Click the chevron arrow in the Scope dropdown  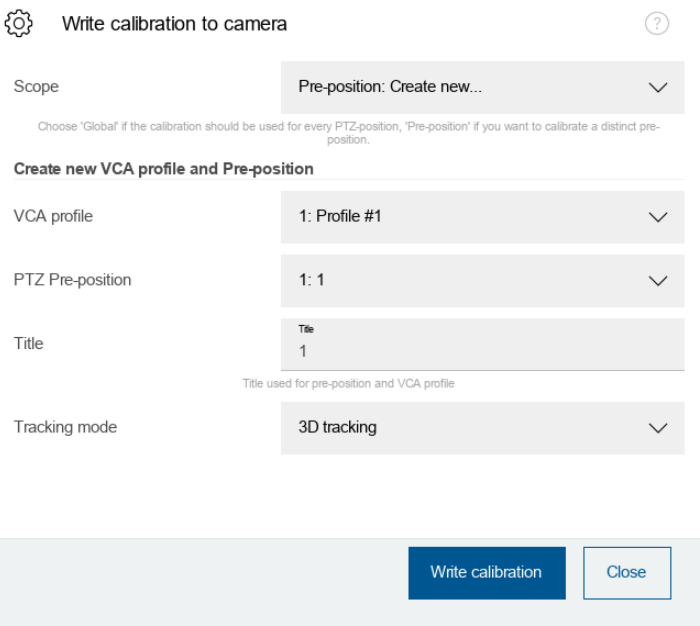click(x=657, y=88)
